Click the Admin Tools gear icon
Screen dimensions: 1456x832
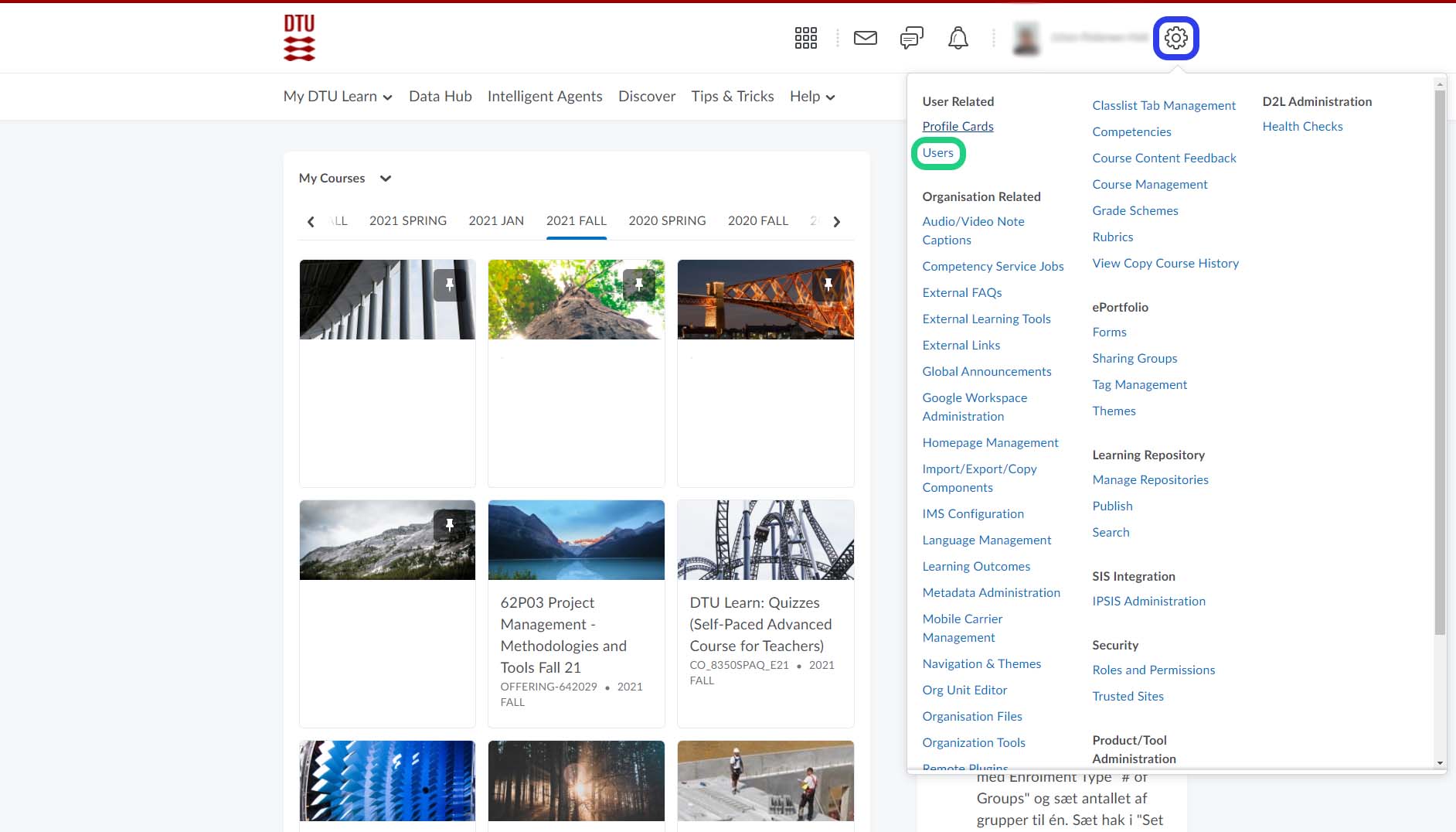pyautogui.click(x=1175, y=38)
